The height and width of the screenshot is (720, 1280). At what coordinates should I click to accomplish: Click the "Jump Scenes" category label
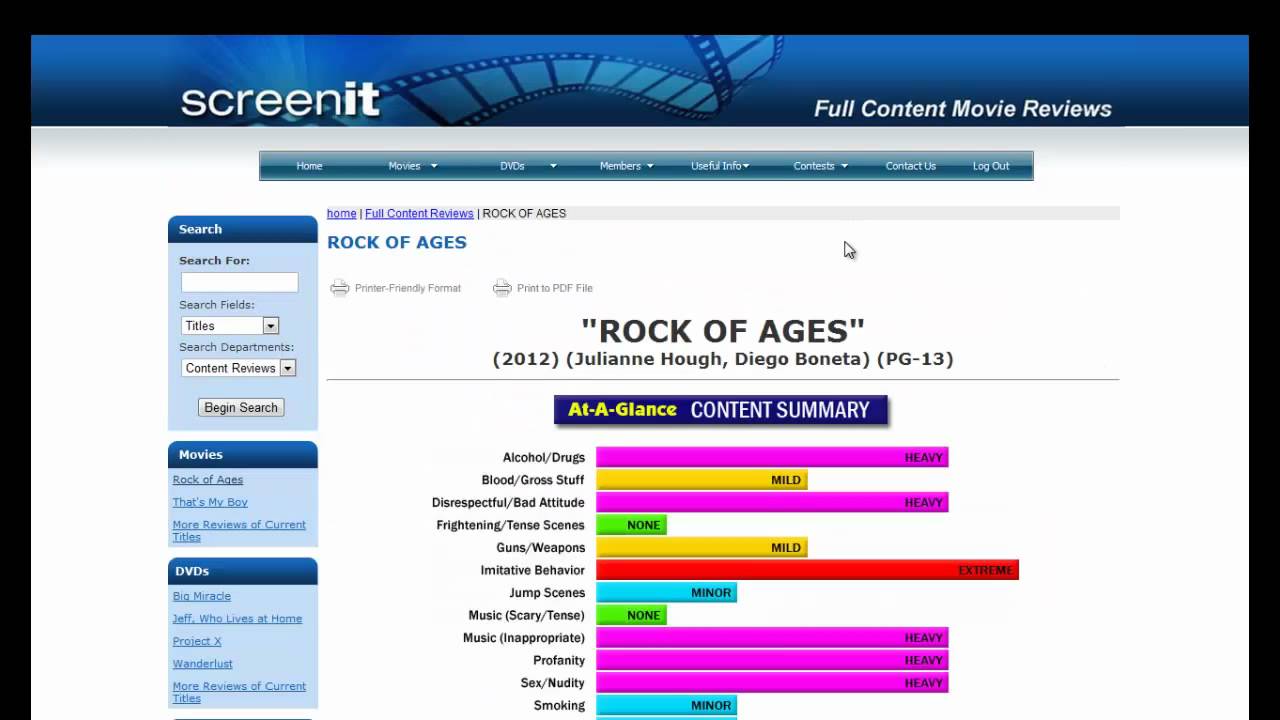pyautogui.click(x=547, y=593)
